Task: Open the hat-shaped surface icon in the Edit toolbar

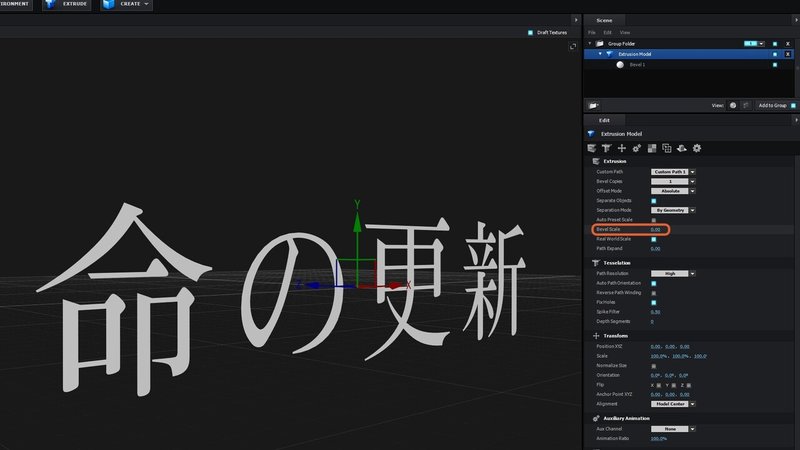Action: pyautogui.click(x=682, y=148)
